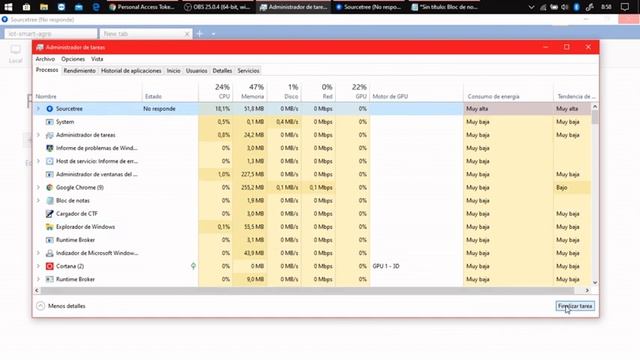Select the Sourcetree process icon
Viewport: 640px width, 360px height.
49,109
